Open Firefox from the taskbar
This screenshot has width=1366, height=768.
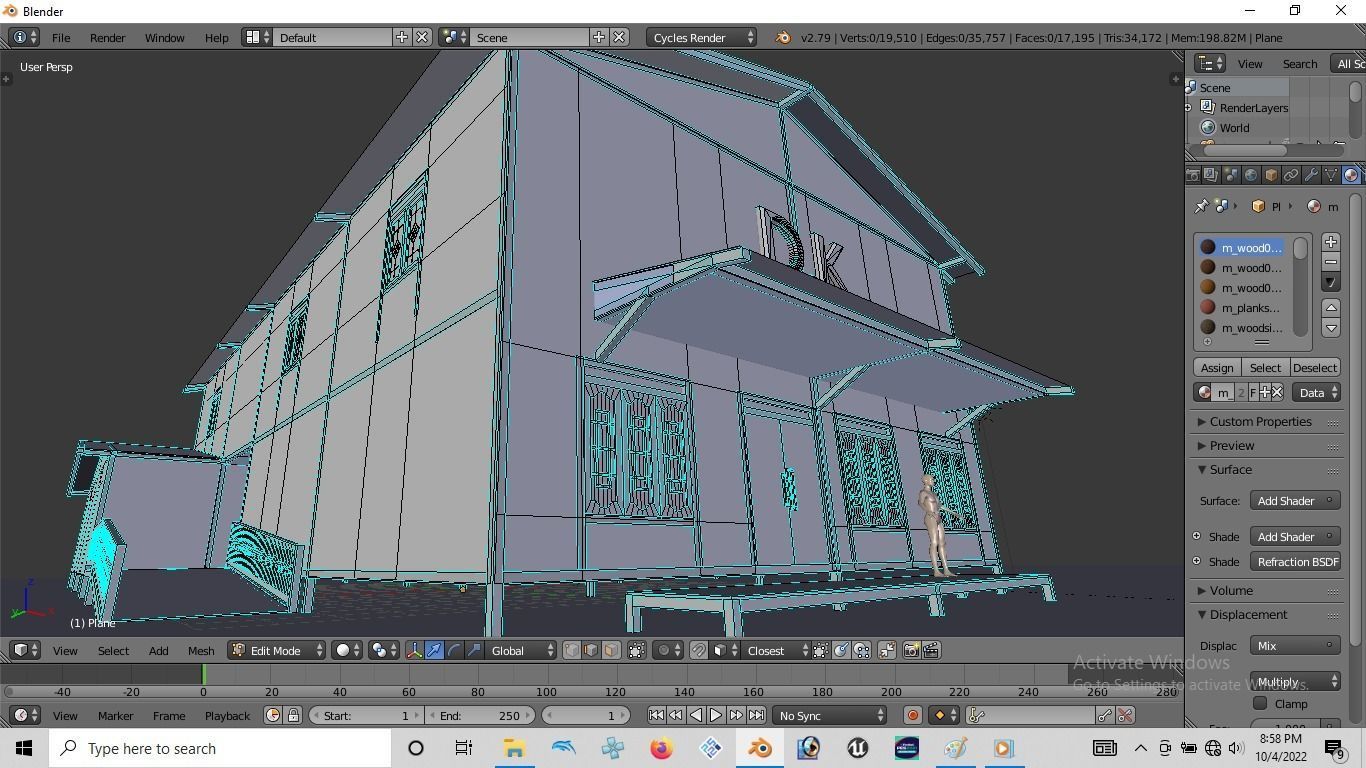pos(661,748)
